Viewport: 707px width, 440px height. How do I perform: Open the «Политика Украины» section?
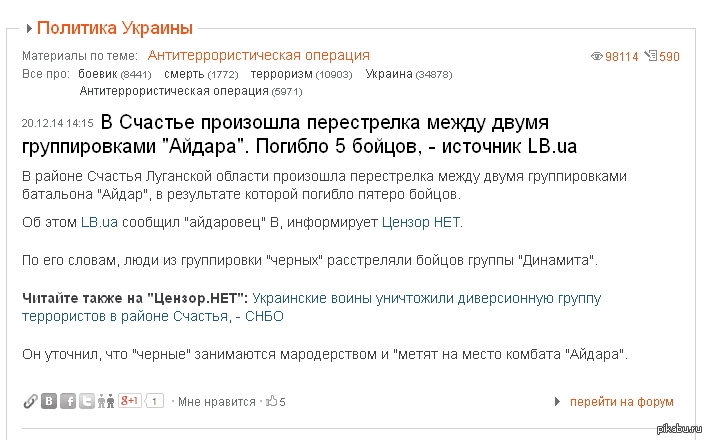pos(115,28)
